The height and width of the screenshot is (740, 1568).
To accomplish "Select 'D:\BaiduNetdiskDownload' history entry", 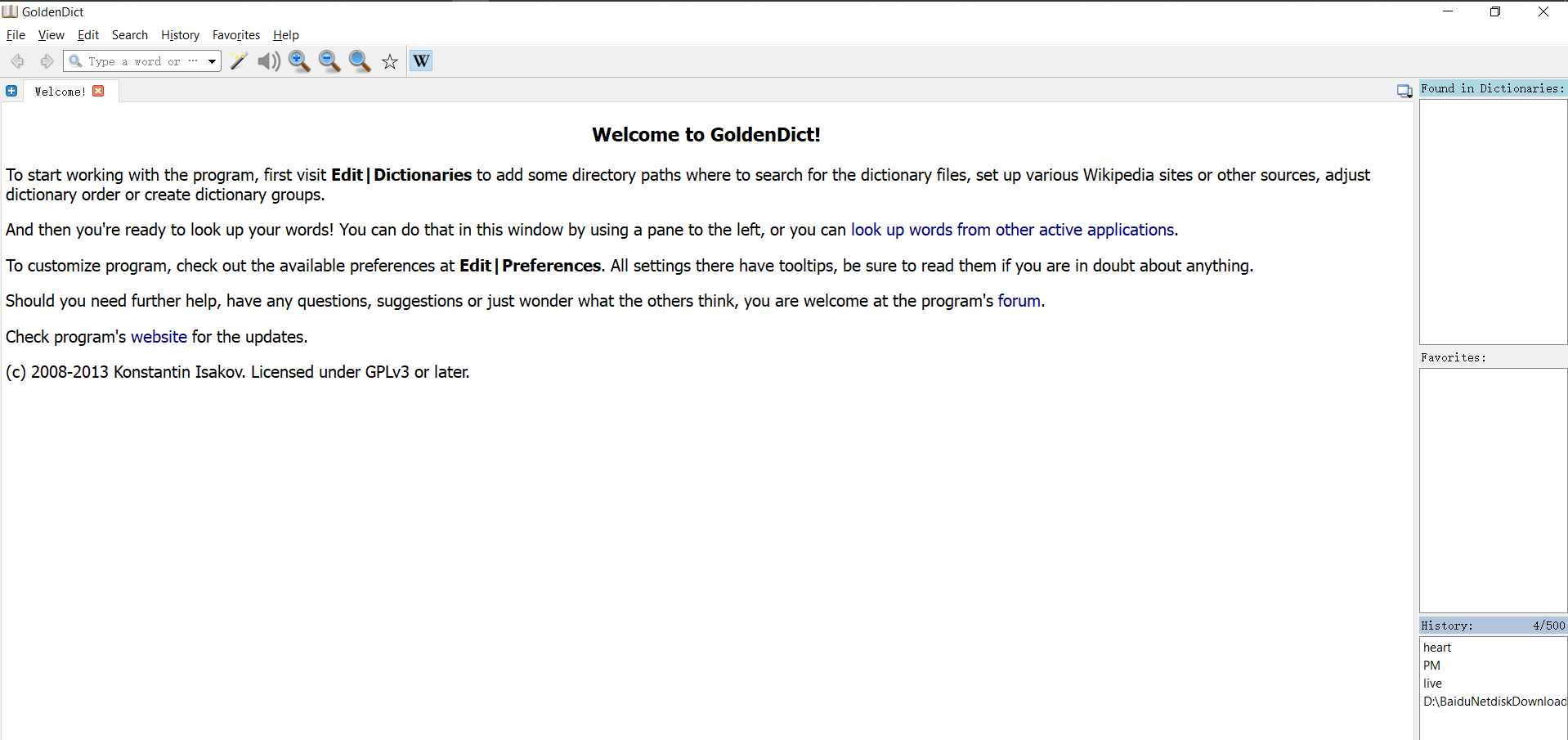I will (x=1494, y=702).
